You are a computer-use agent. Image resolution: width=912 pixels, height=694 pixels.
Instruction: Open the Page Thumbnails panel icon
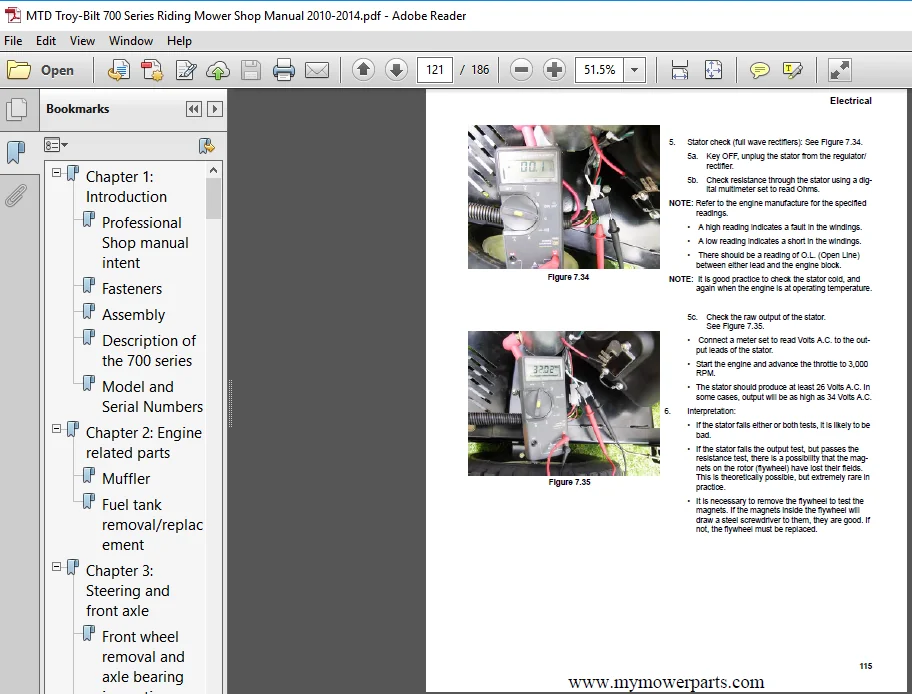tap(16, 109)
